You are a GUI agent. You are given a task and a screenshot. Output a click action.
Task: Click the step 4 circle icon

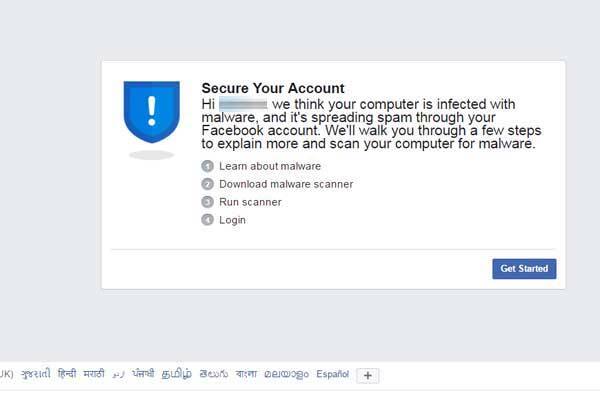pyautogui.click(x=207, y=220)
